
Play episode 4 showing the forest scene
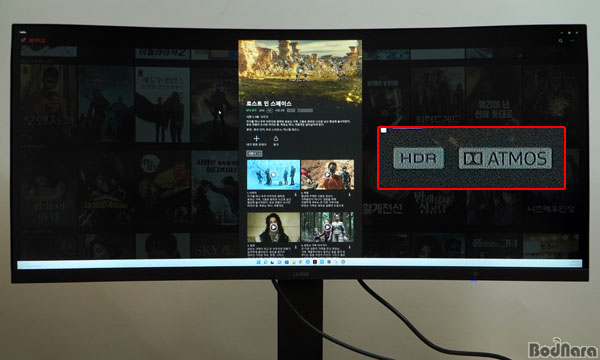tap(328, 227)
